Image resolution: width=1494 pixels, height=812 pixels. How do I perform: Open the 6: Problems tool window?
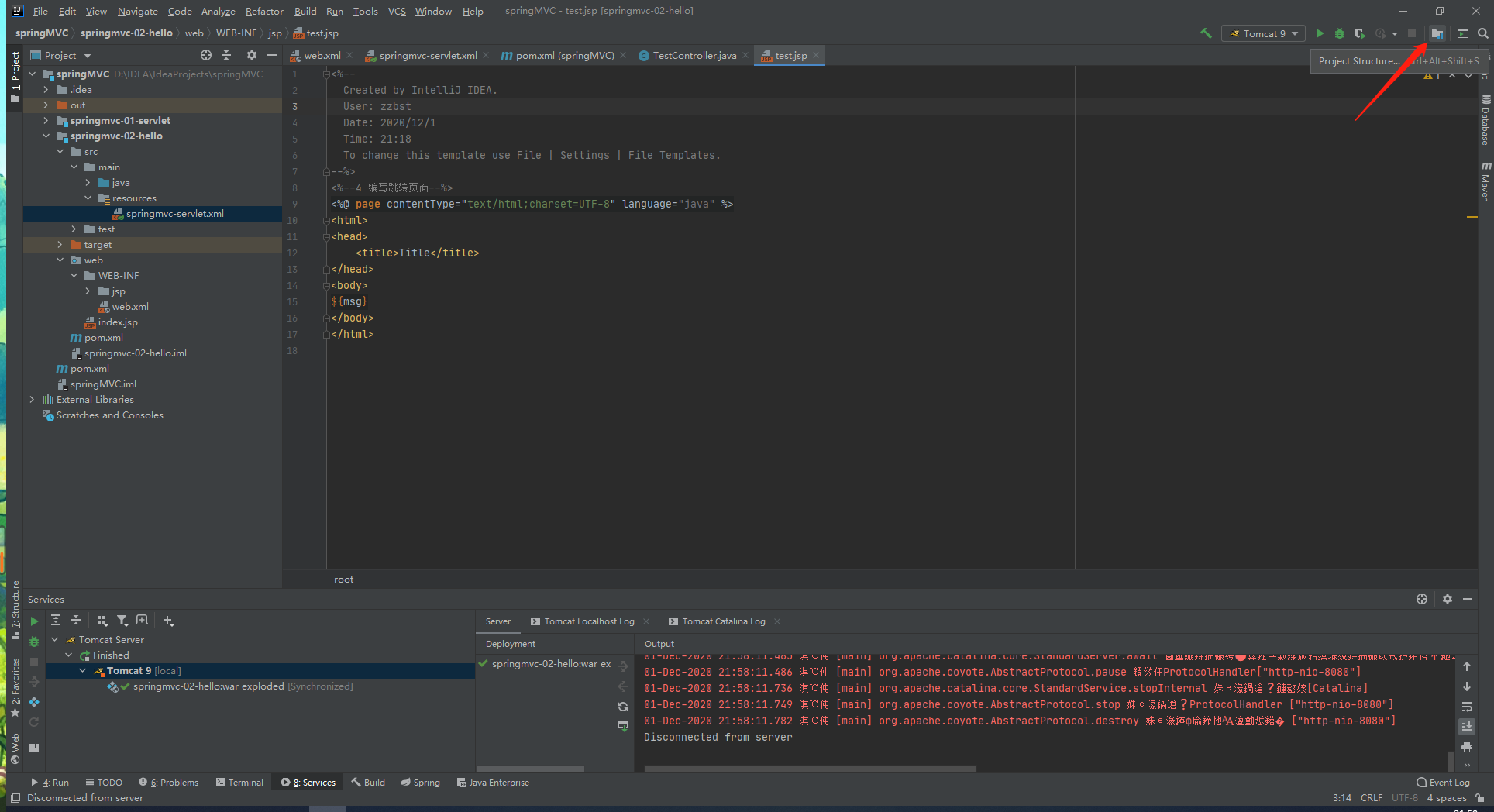(x=168, y=783)
